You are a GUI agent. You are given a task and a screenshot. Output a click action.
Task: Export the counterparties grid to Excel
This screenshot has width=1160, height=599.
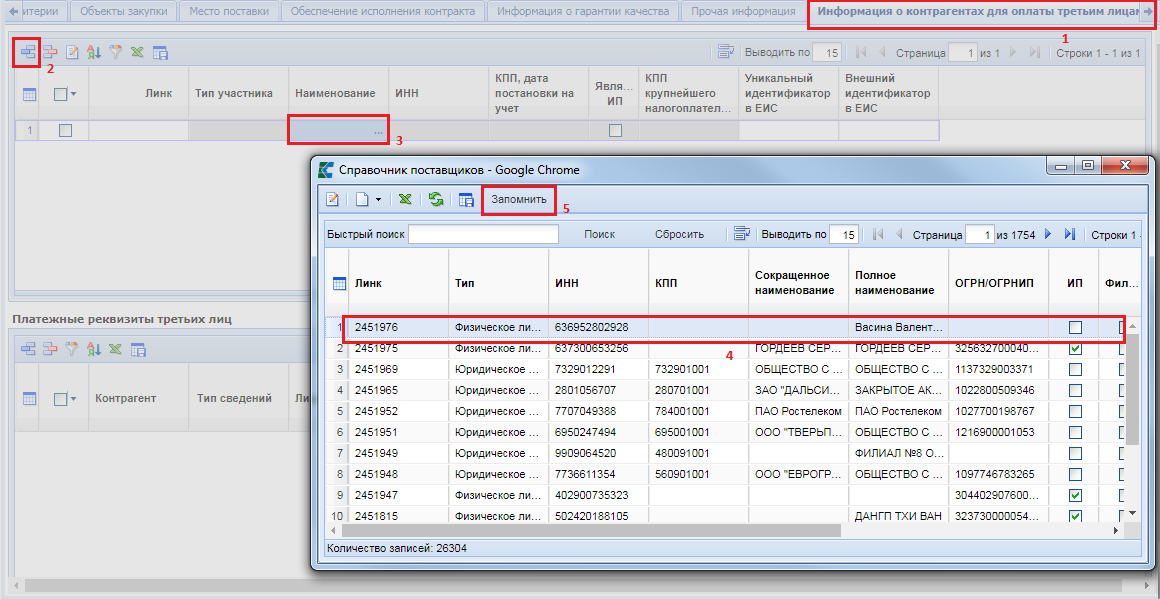click(x=137, y=53)
